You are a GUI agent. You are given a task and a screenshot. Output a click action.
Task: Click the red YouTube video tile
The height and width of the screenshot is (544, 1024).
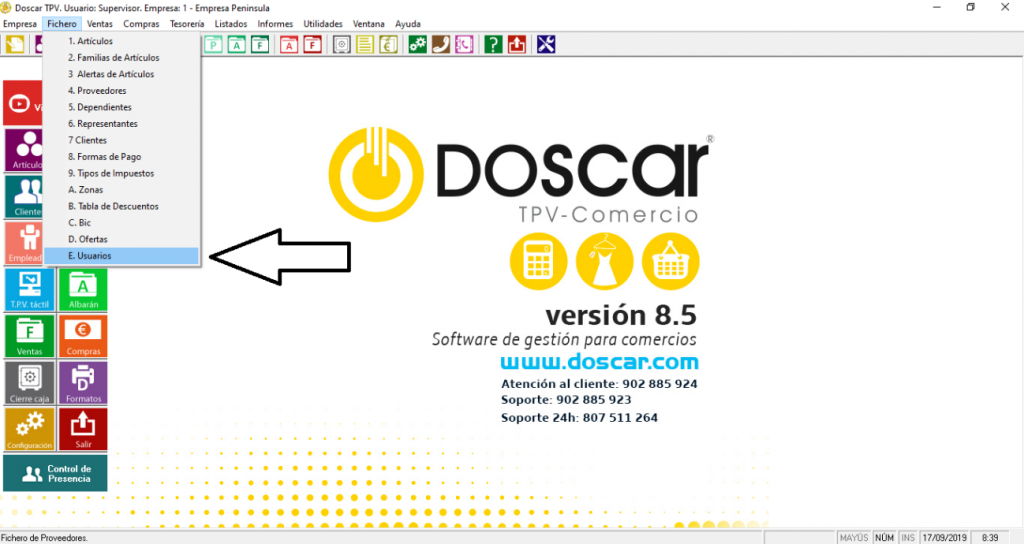(x=24, y=103)
